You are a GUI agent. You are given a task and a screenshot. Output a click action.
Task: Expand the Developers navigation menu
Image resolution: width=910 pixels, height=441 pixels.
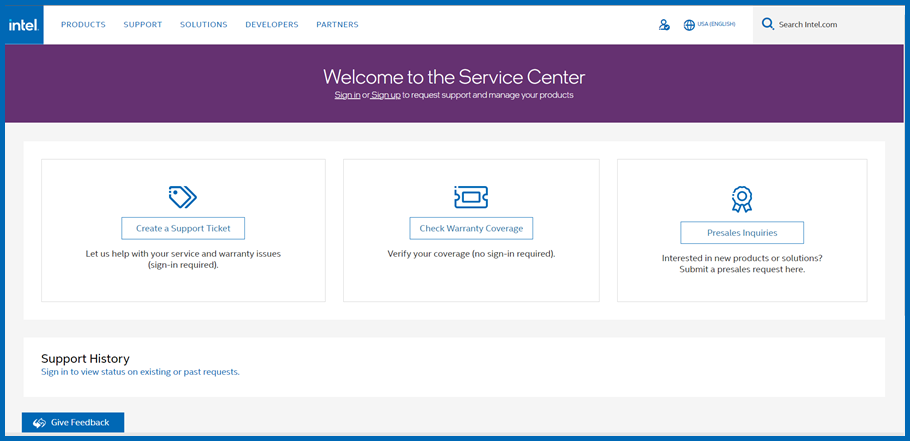(x=271, y=25)
